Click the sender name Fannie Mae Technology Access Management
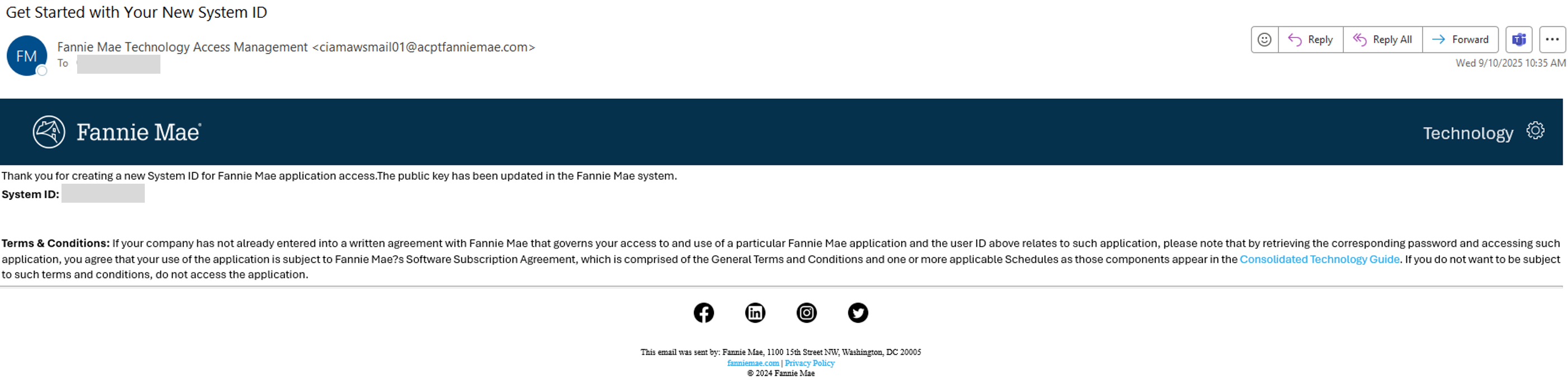The width and height of the screenshot is (1568, 392). (183, 47)
